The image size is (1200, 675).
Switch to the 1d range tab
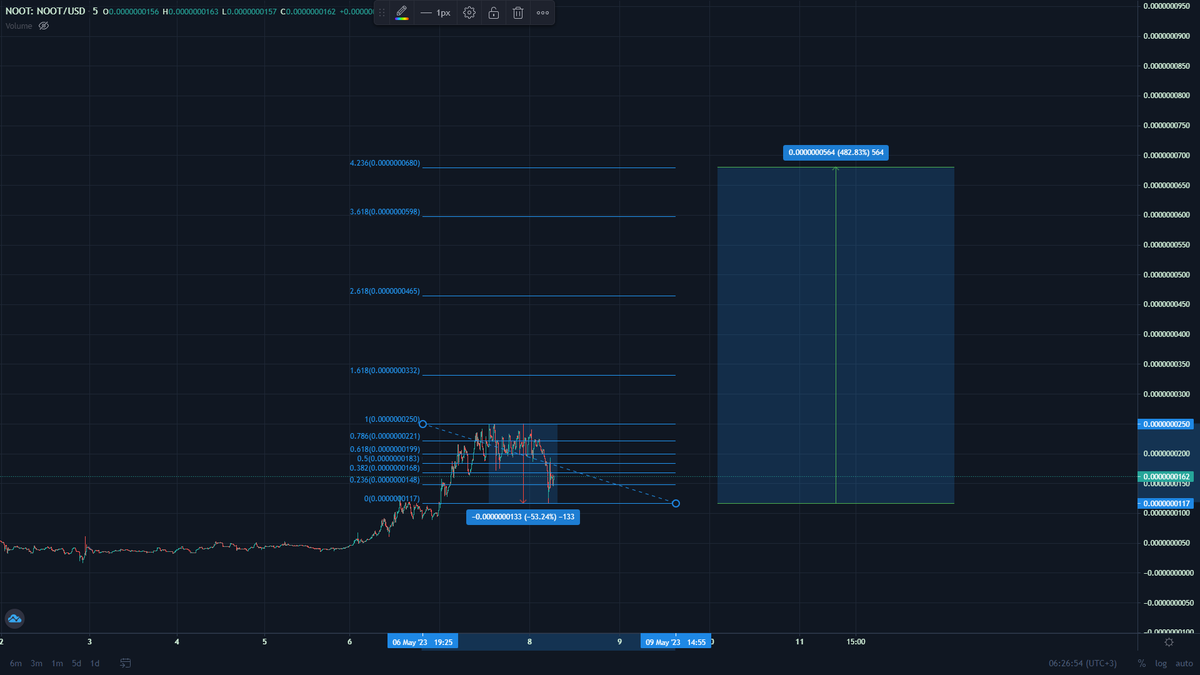(94, 663)
